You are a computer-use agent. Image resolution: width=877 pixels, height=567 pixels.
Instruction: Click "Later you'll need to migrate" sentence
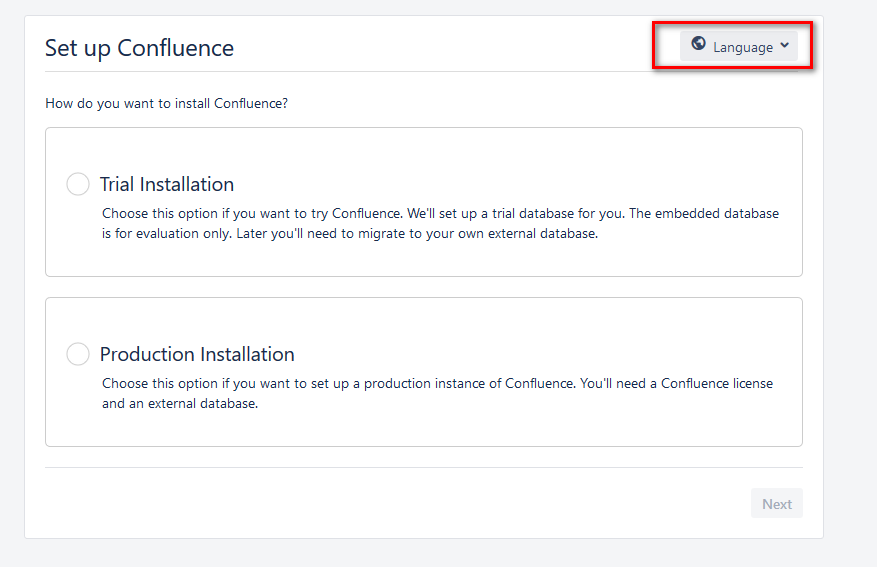417,233
